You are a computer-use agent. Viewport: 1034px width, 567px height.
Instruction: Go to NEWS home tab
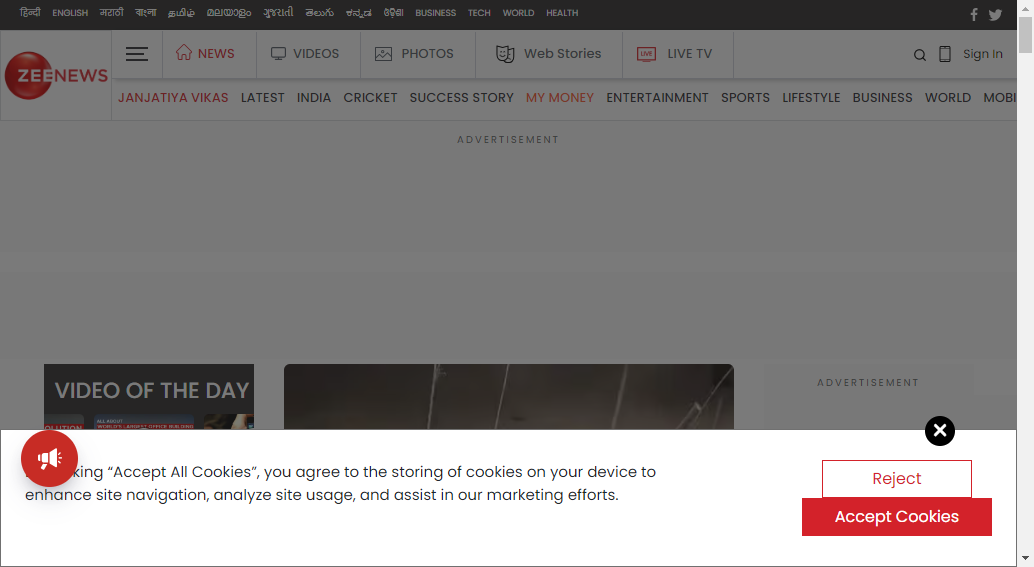point(205,53)
